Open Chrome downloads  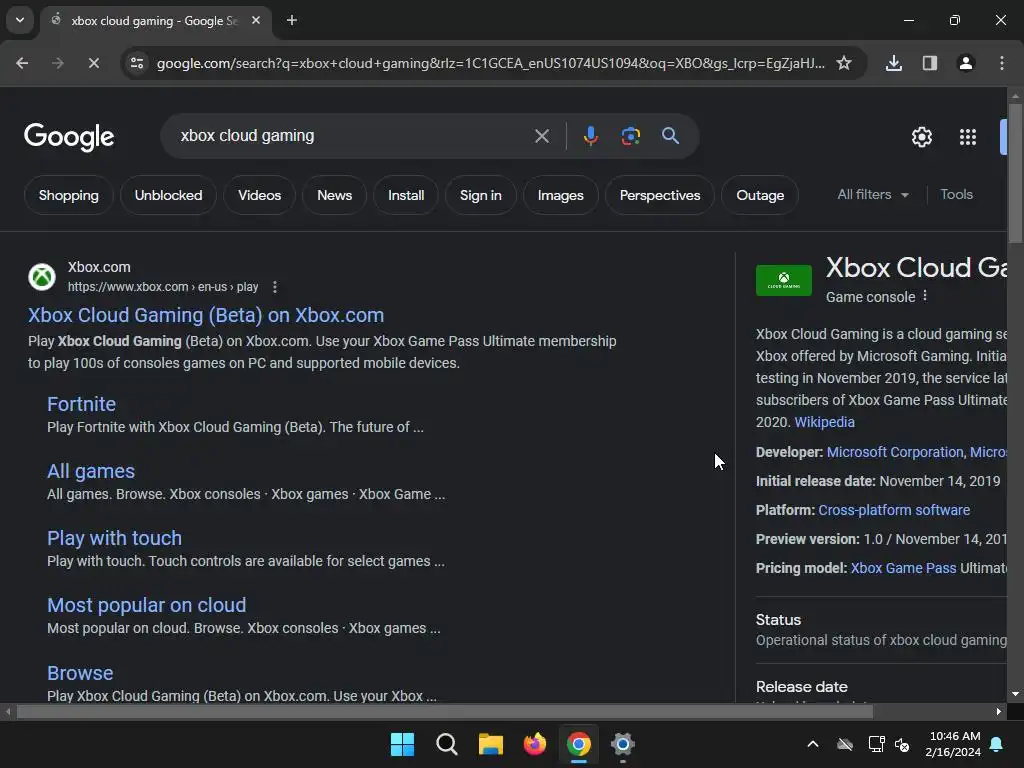coord(893,63)
